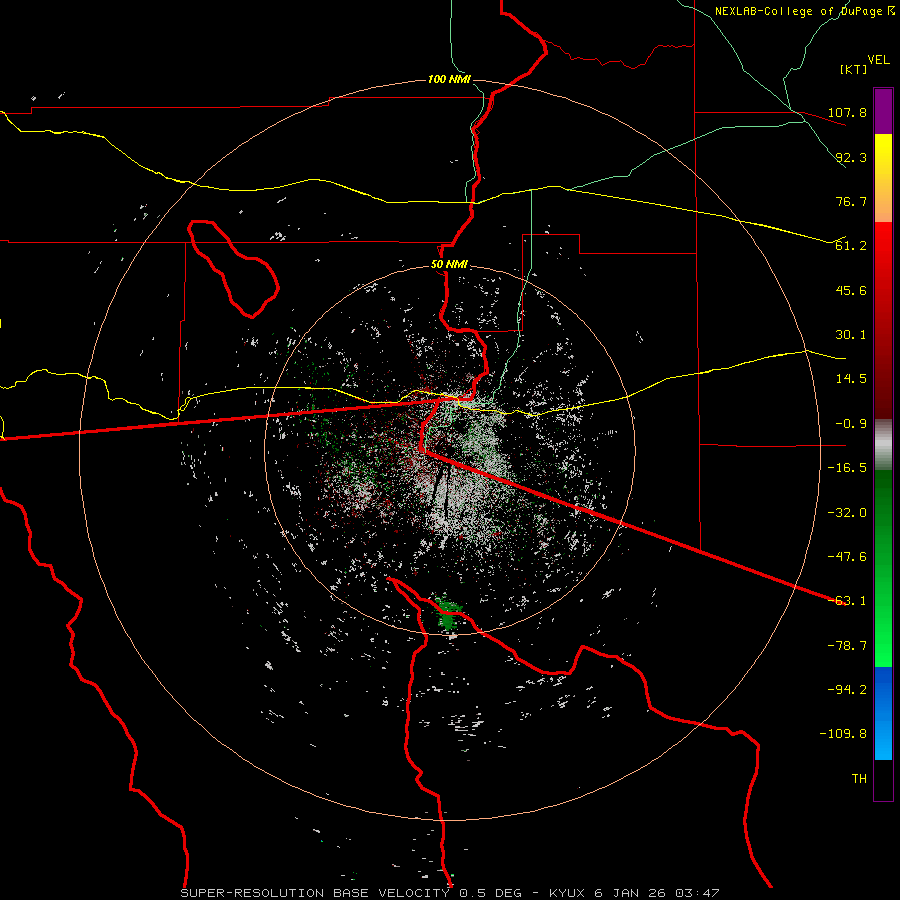900x900 pixels.
Task: Click the 6 JAN 26 date in caption
Action: pos(630,893)
